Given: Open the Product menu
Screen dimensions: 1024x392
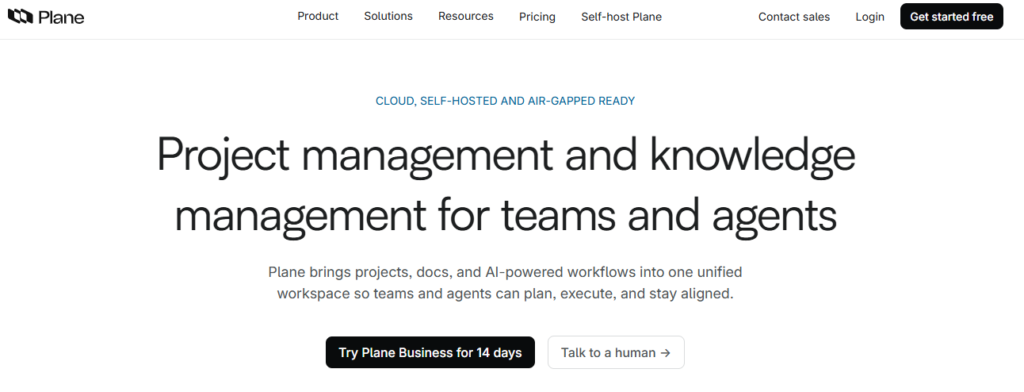Looking at the screenshot, I should coord(318,16).
